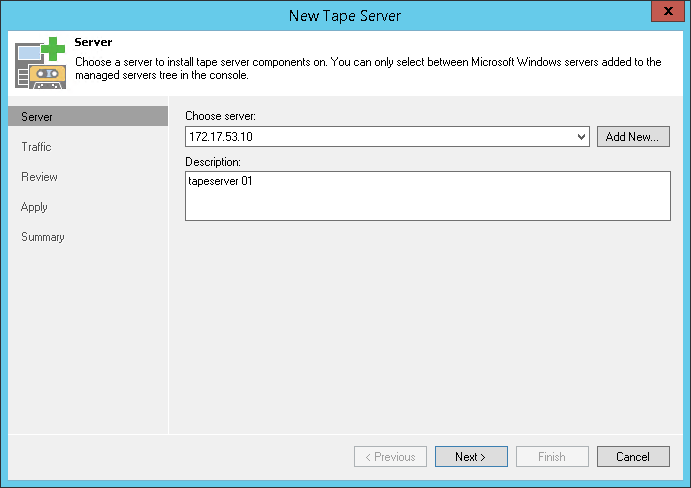Go to the Traffic wizard step
The image size is (691, 488).
coord(36,147)
